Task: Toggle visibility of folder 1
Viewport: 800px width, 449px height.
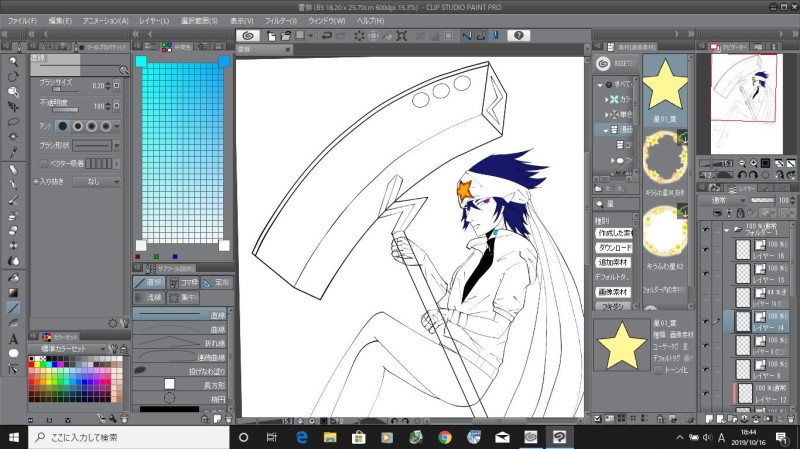Action: (706, 230)
